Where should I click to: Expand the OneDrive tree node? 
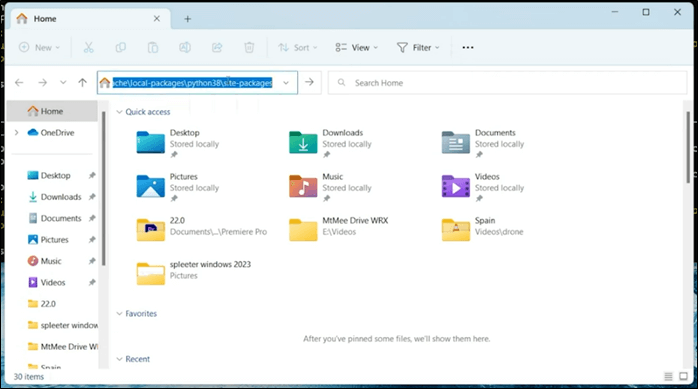click(16, 133)
